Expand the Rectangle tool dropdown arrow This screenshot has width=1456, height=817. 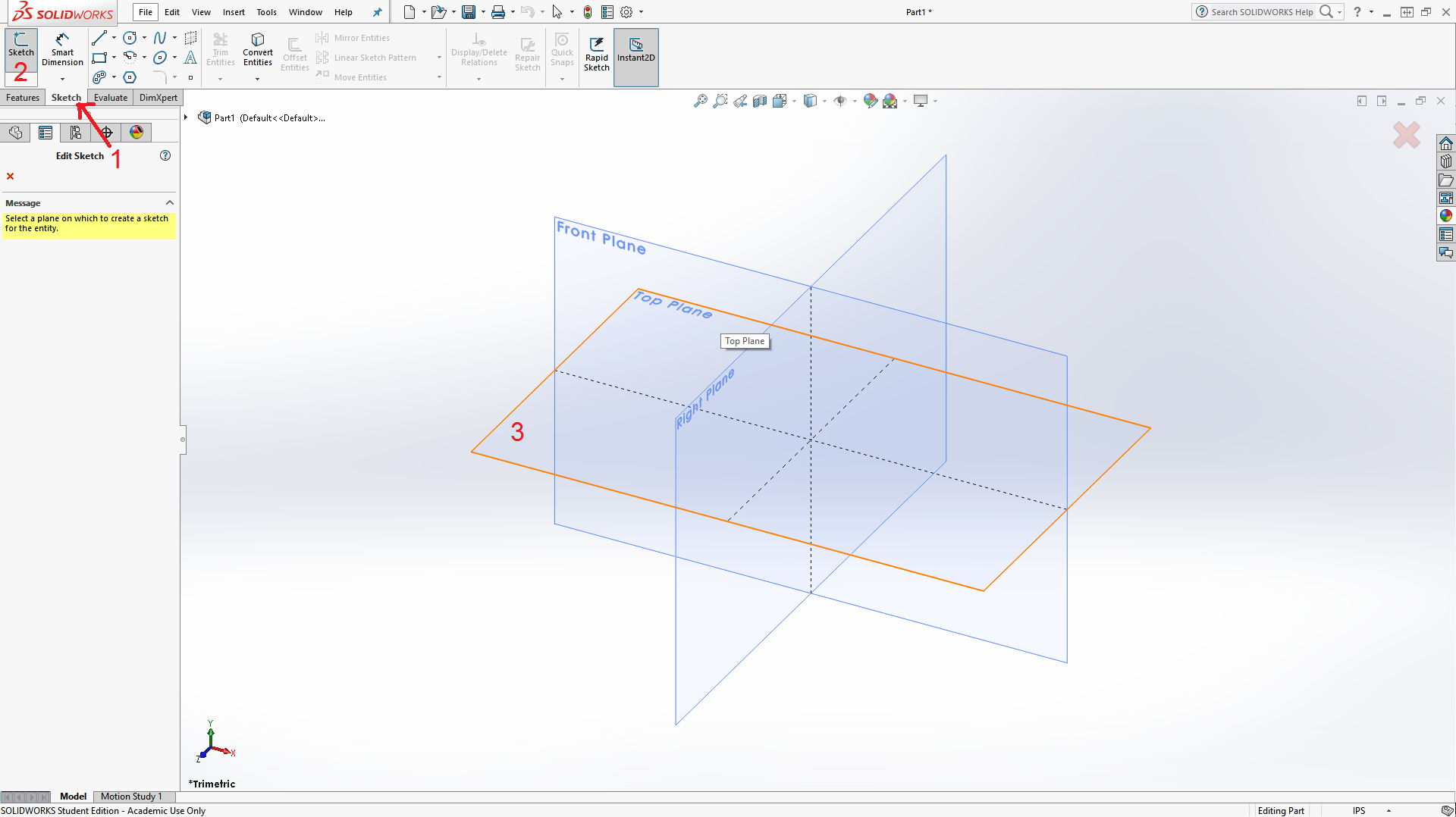[114, 58]
